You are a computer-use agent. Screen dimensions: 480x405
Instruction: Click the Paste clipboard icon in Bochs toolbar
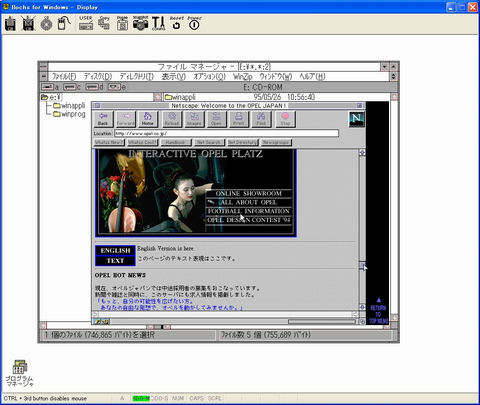coord(122,23)
